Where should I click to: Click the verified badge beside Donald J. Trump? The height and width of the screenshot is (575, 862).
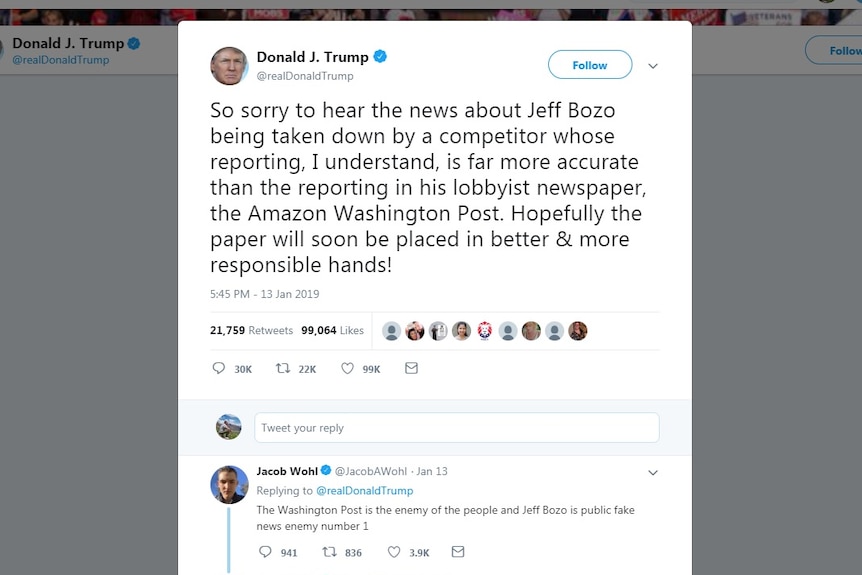[380, 57]
